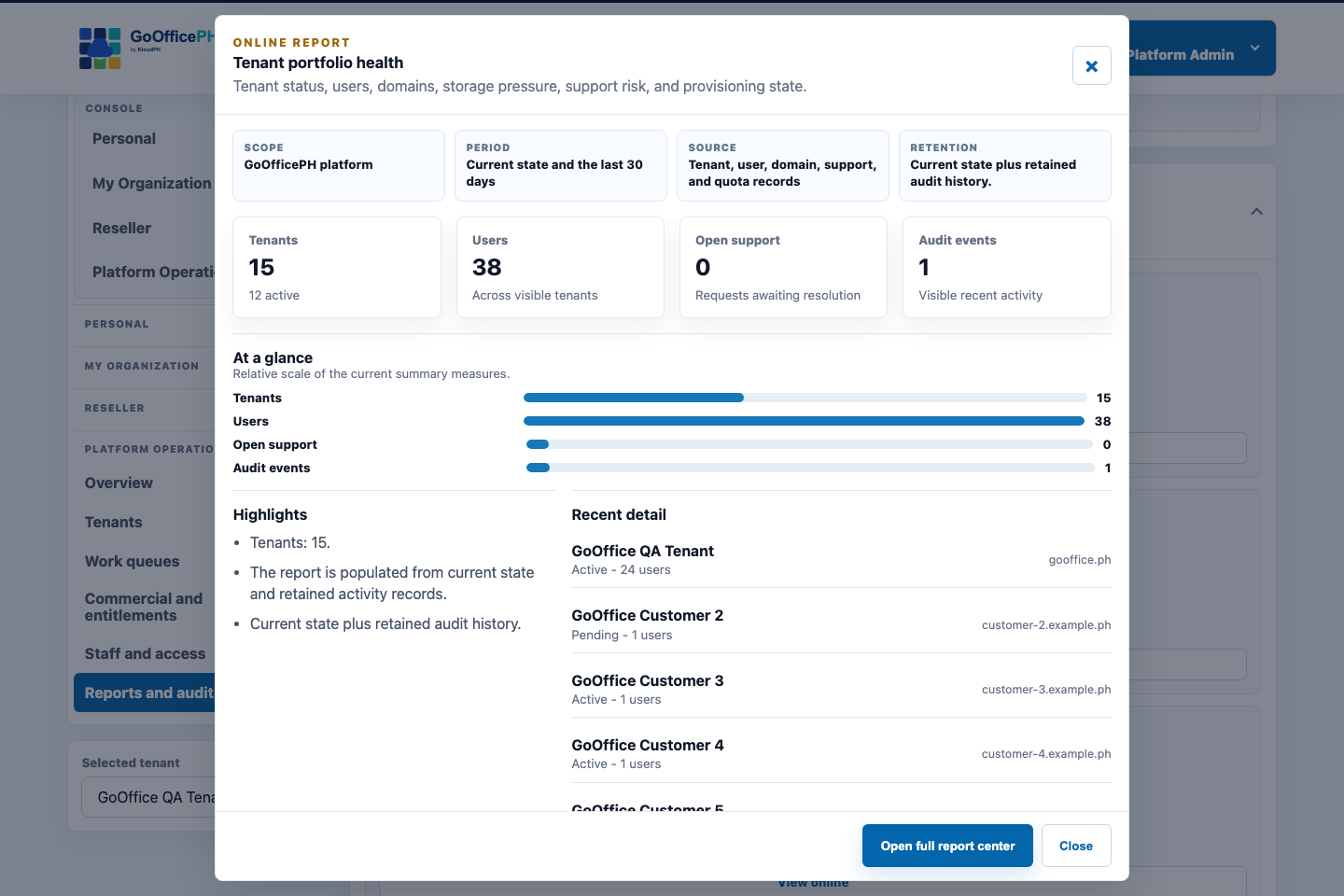This screenshot has height=896, width=1344.
Task: Select Platform Operations in the console menu
Action: point(153,273)
